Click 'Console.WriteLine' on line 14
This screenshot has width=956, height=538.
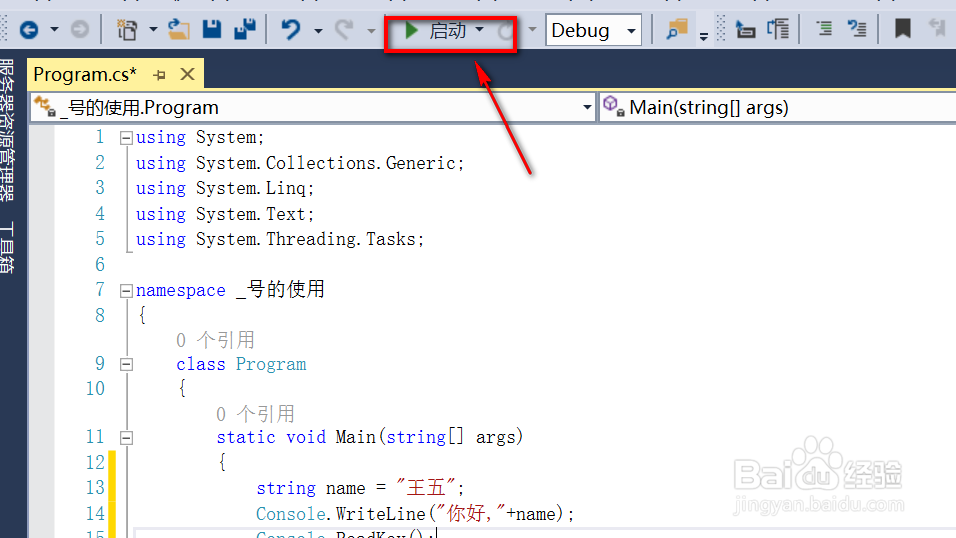pyautogui.click(x=340, y=514)
